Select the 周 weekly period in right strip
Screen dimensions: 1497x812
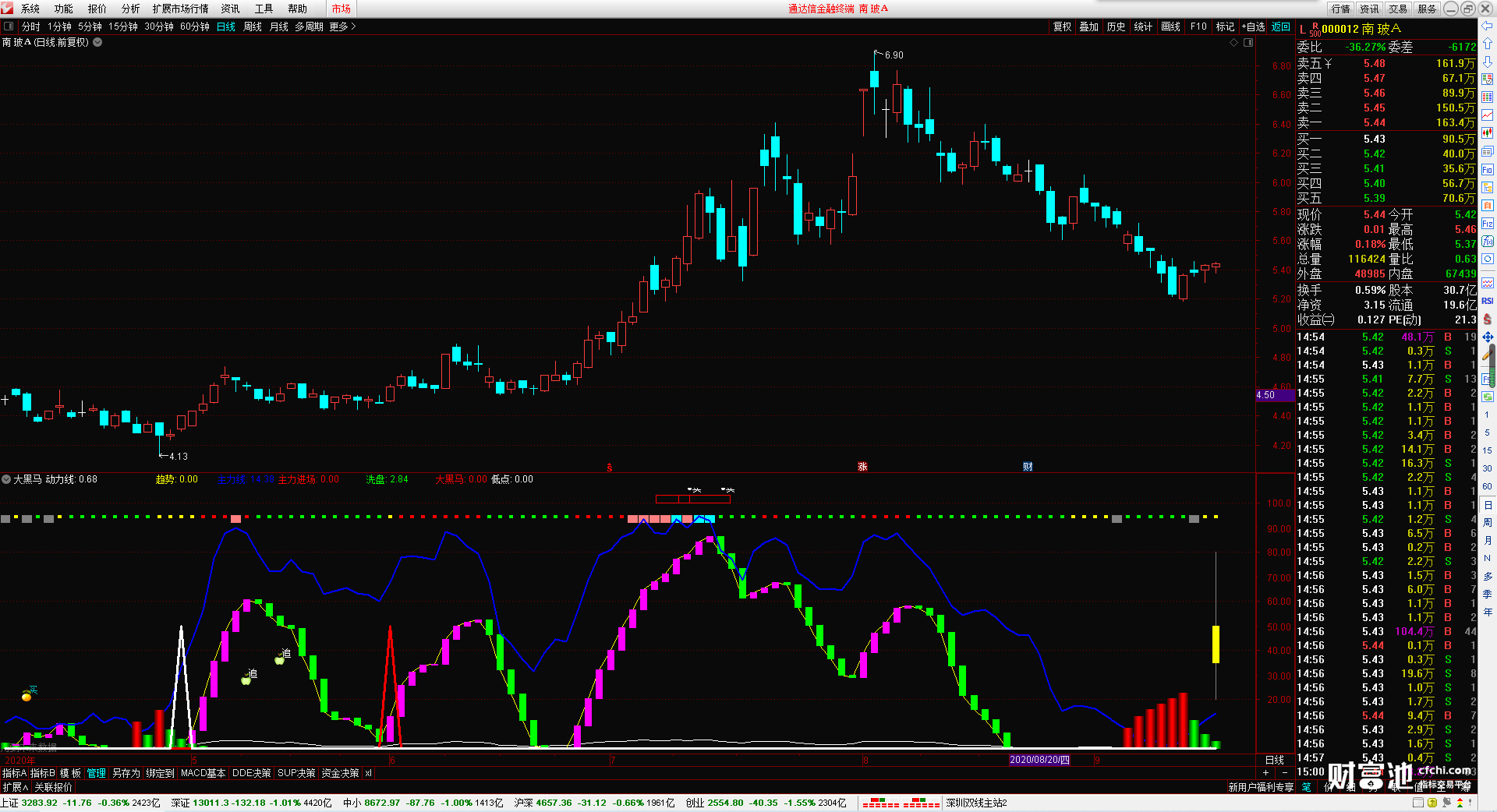click(1488, 522)
